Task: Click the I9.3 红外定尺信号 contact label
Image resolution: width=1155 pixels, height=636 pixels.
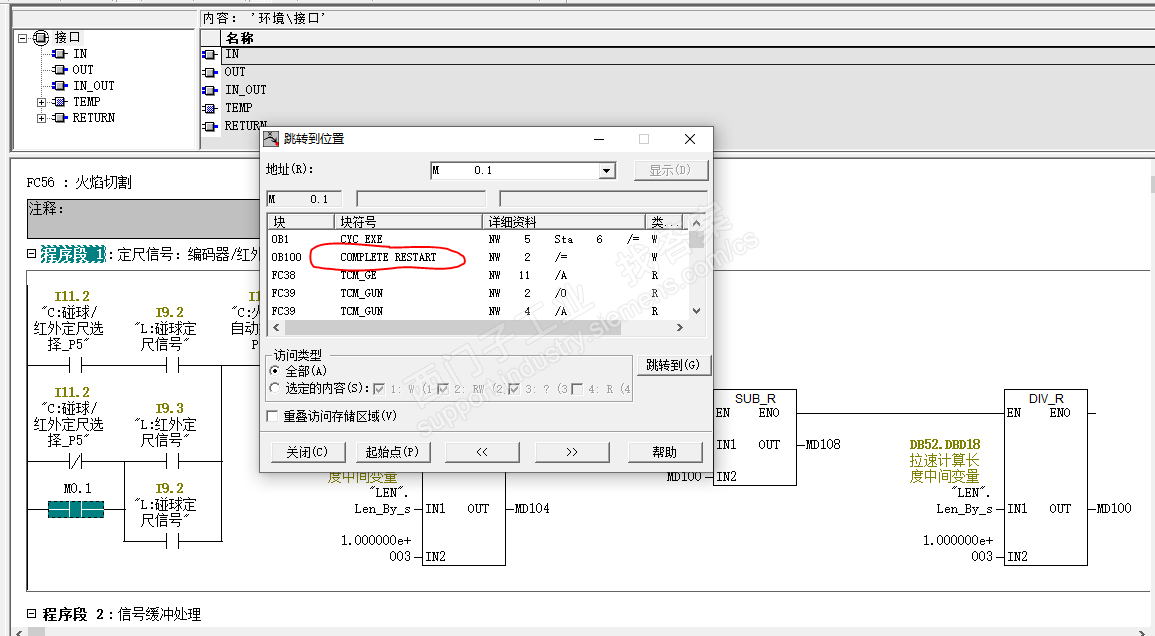Action: click(169, 424)
